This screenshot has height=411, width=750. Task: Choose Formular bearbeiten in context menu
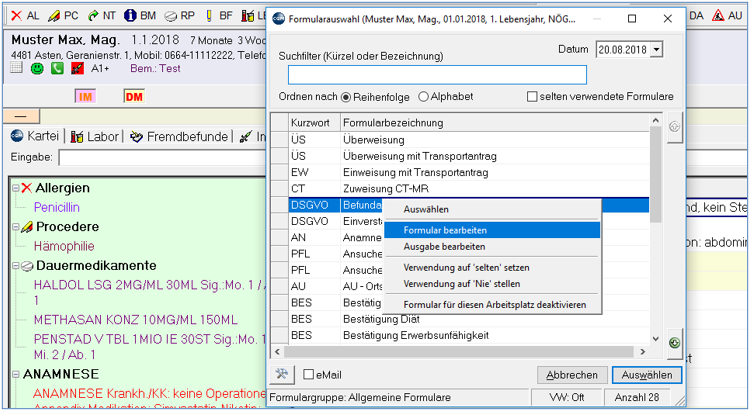(492, 230)
